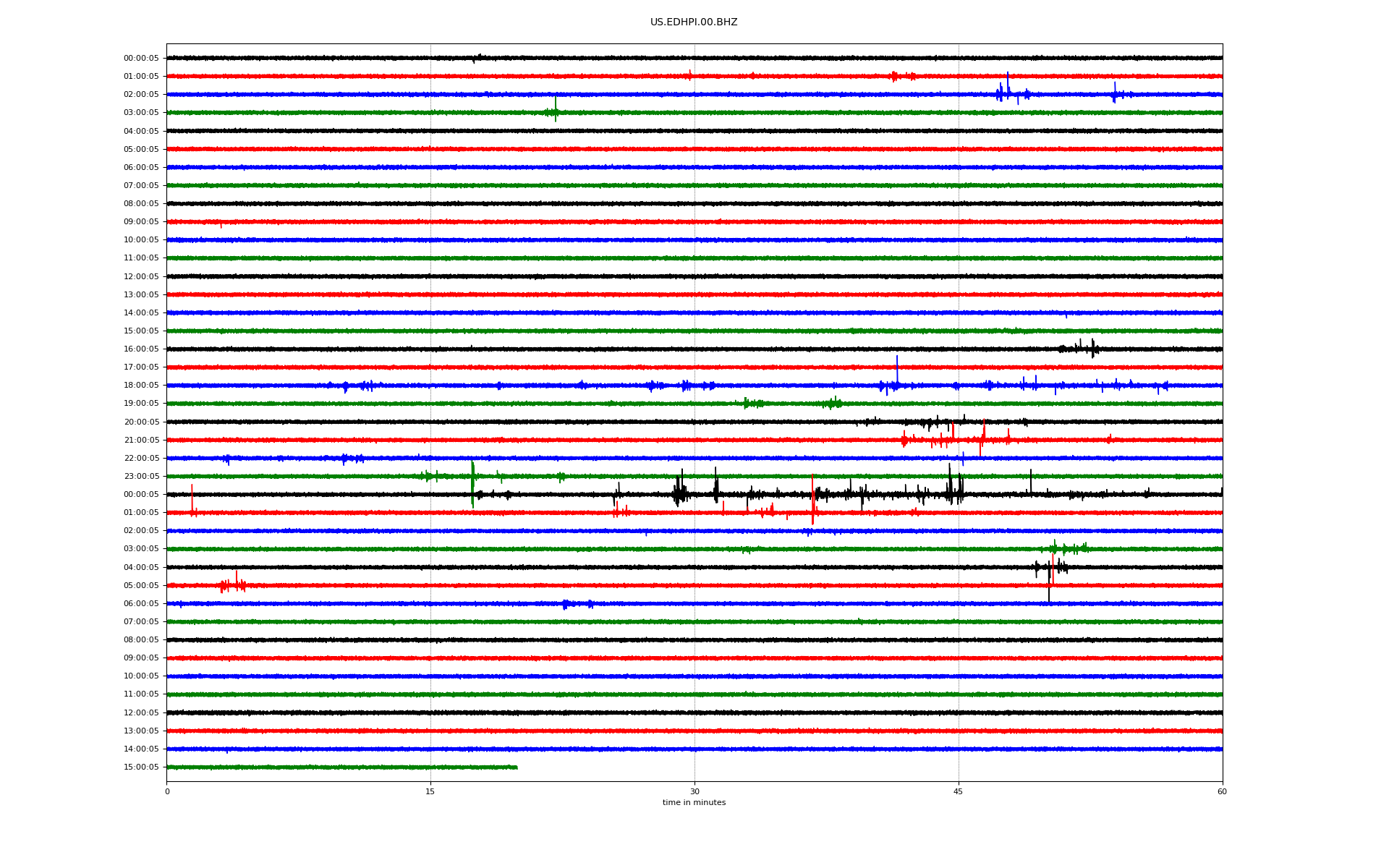Click the first 06:00:05 row label
The image size is (1389, 868).
click(x=141, y=168)
